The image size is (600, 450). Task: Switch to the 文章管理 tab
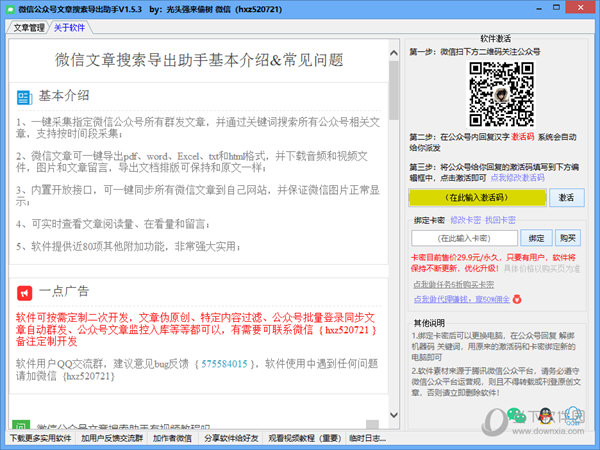click(x=28, y=28)
